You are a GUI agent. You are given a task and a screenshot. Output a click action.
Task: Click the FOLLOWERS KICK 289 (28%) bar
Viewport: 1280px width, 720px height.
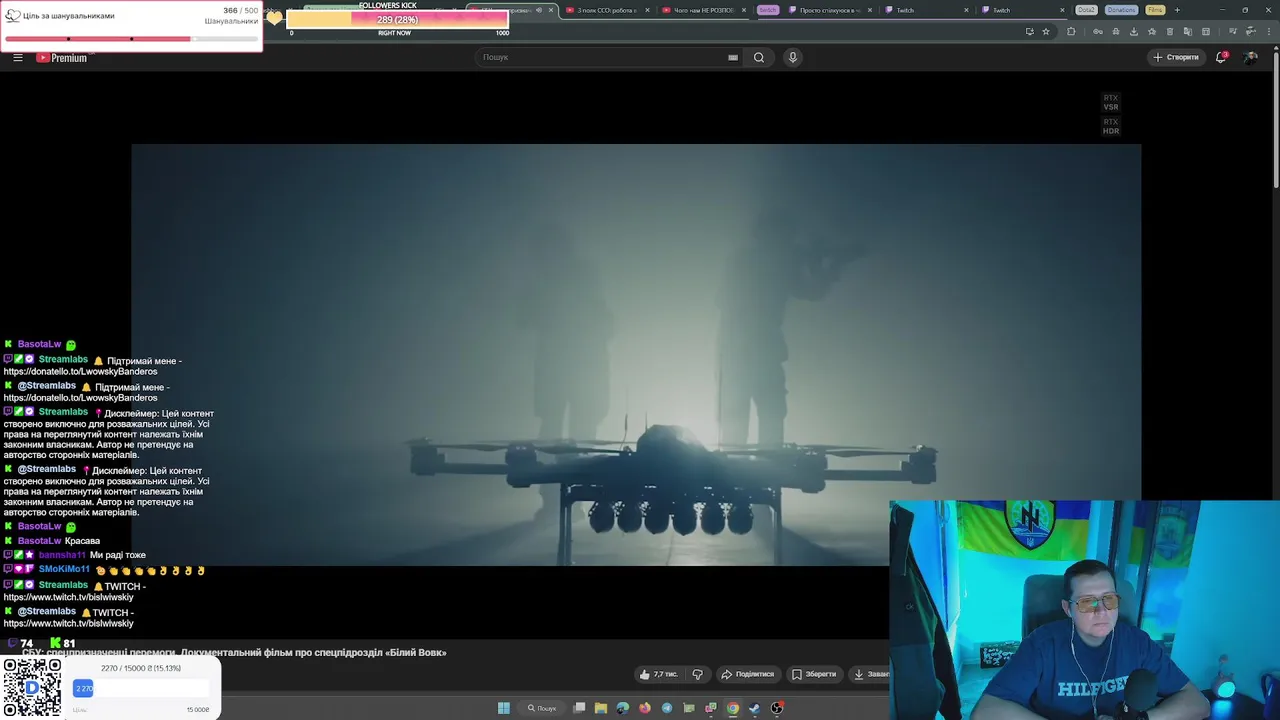pyautogui.click(x=397, y=20)
